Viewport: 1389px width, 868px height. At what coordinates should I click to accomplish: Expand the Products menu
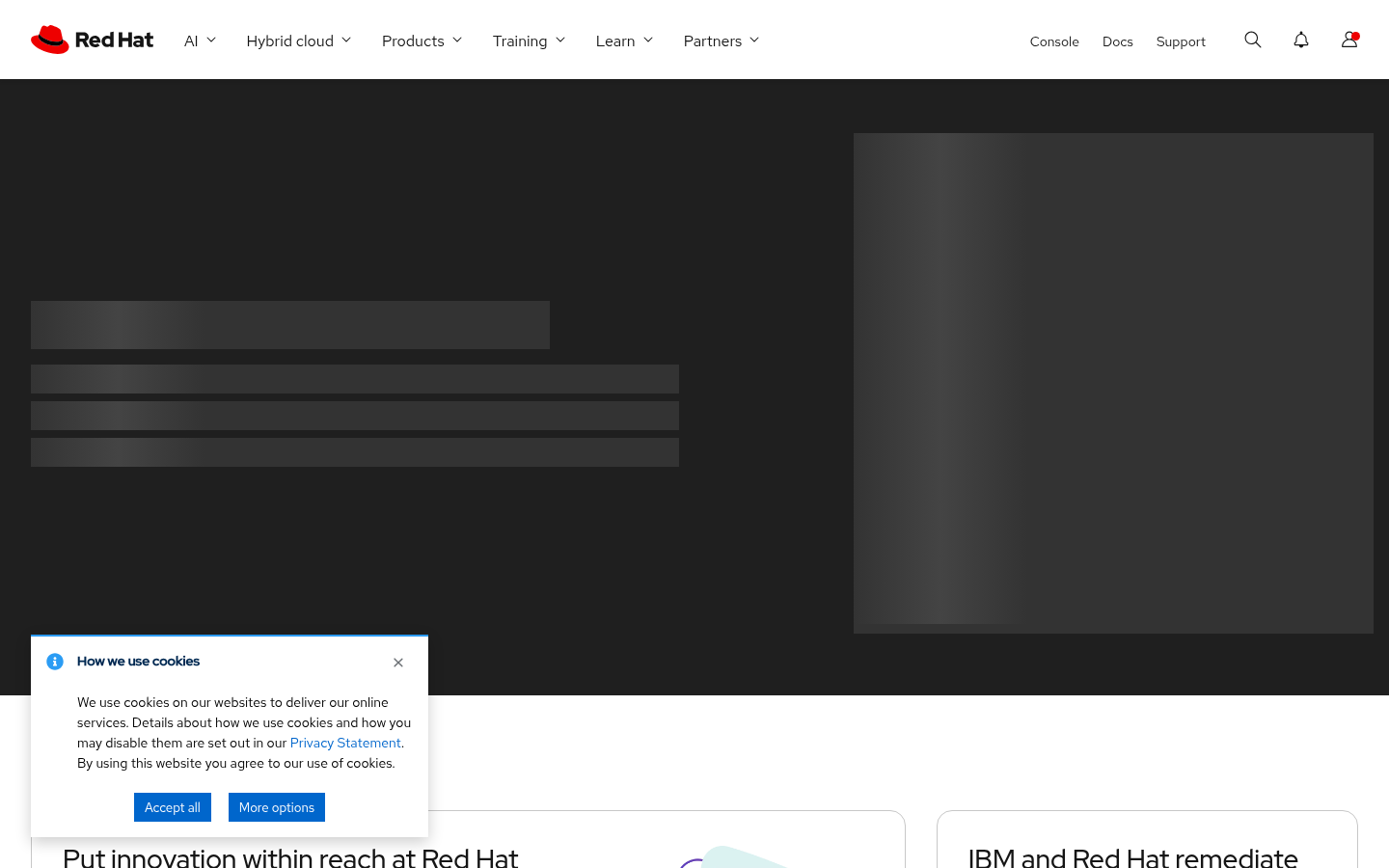(x=422, y=41)
